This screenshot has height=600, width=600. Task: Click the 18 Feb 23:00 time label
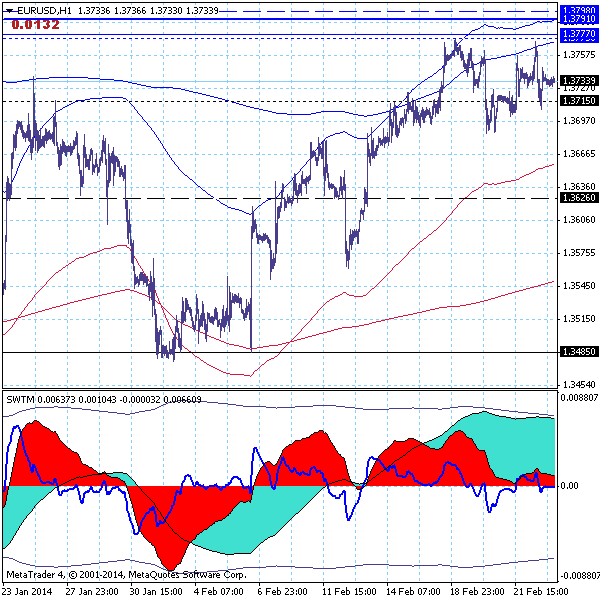click(478, 592)
